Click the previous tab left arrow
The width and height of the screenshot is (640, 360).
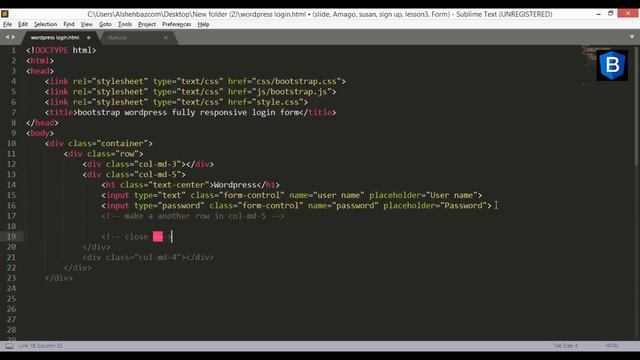coord(7,37)
